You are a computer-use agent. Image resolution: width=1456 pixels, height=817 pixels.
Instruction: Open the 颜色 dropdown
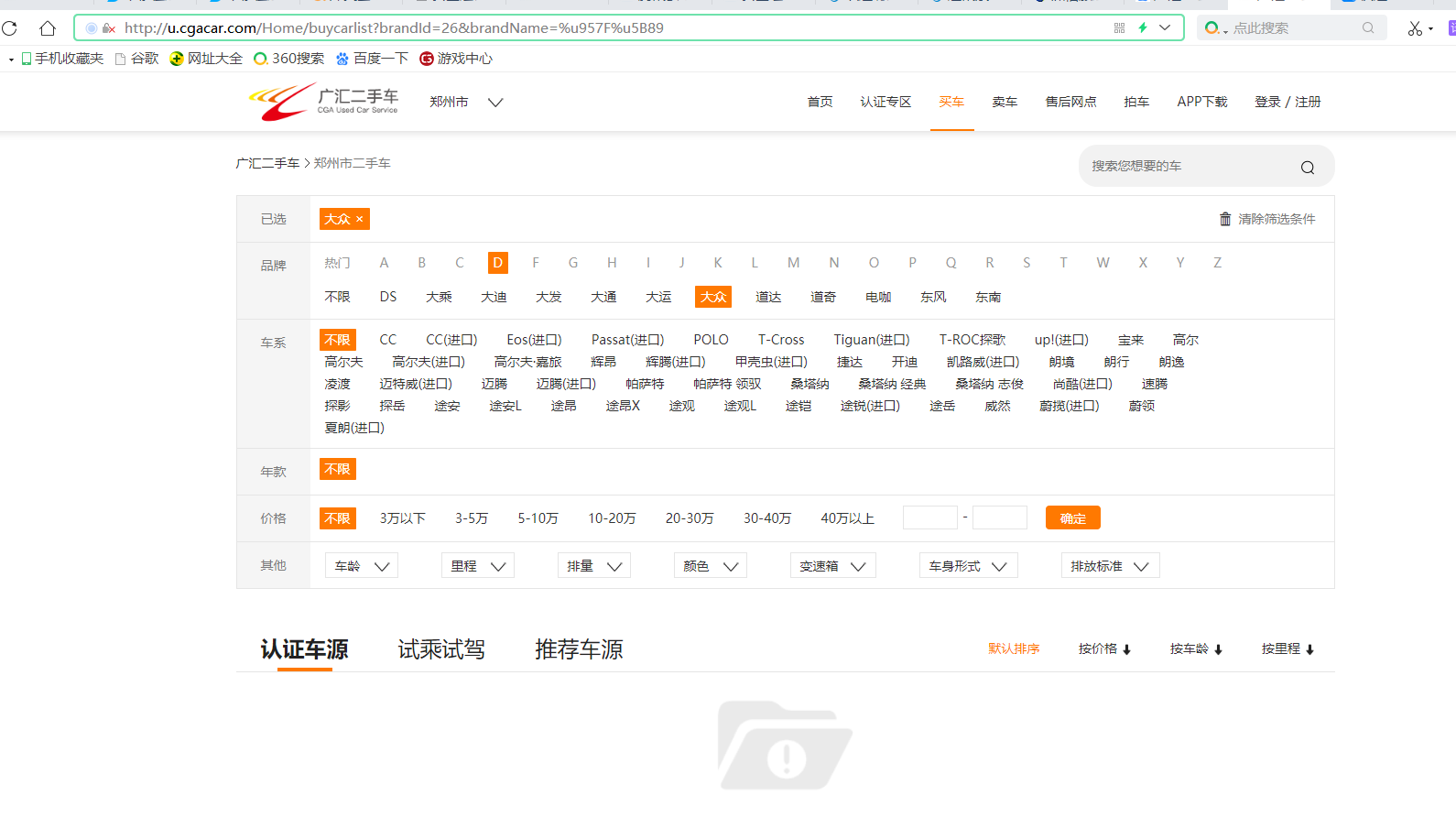711,566
